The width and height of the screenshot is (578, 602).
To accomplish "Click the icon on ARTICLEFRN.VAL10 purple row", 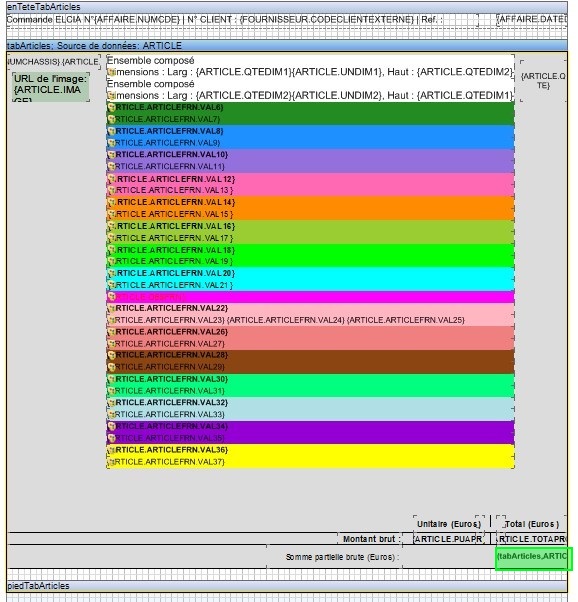I will (111, 155).
